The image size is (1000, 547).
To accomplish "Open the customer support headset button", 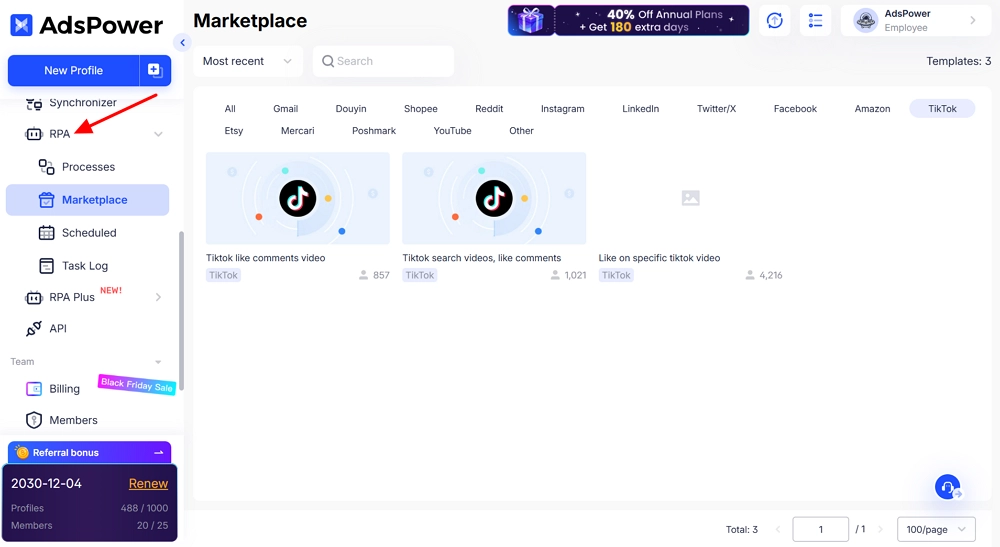I will click(x=948, y=487).
